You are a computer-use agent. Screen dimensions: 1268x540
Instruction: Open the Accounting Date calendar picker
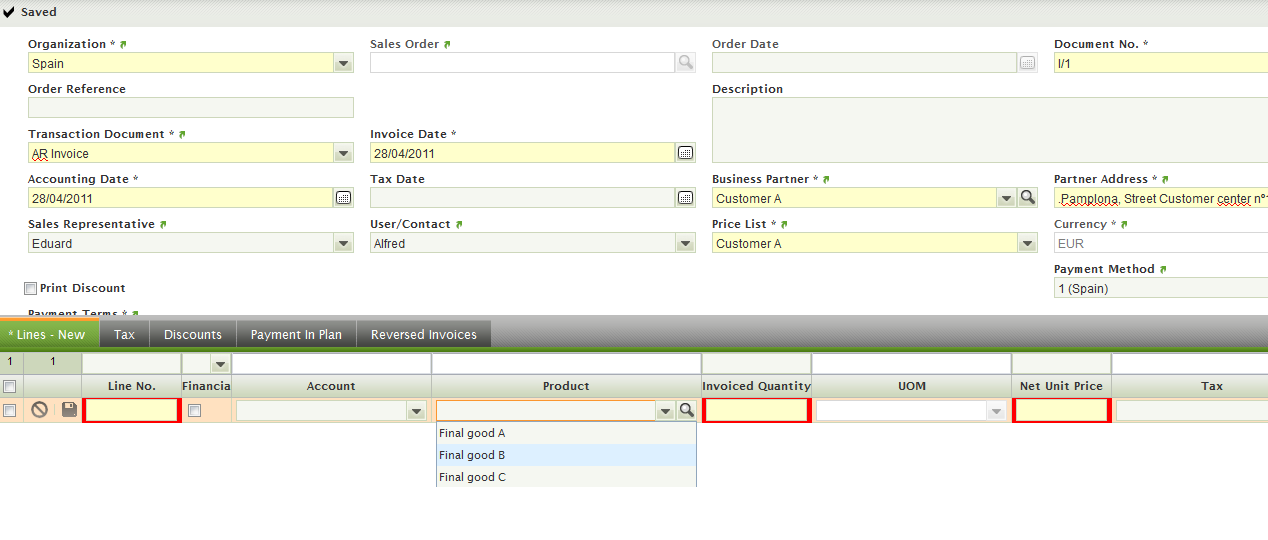click(343, 198)
